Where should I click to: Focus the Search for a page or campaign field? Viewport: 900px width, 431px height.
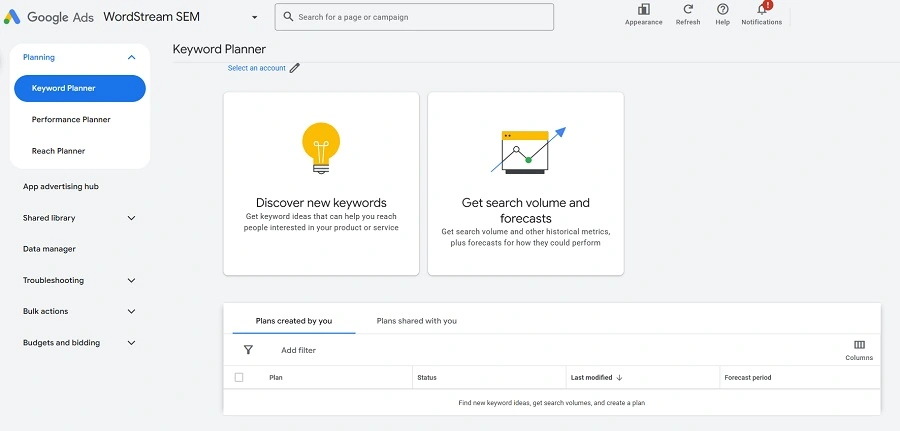414,17
